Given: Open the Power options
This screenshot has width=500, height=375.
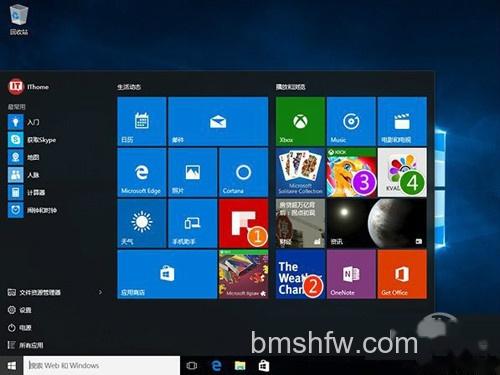Looking at the screenshot, I should [19, 328].
